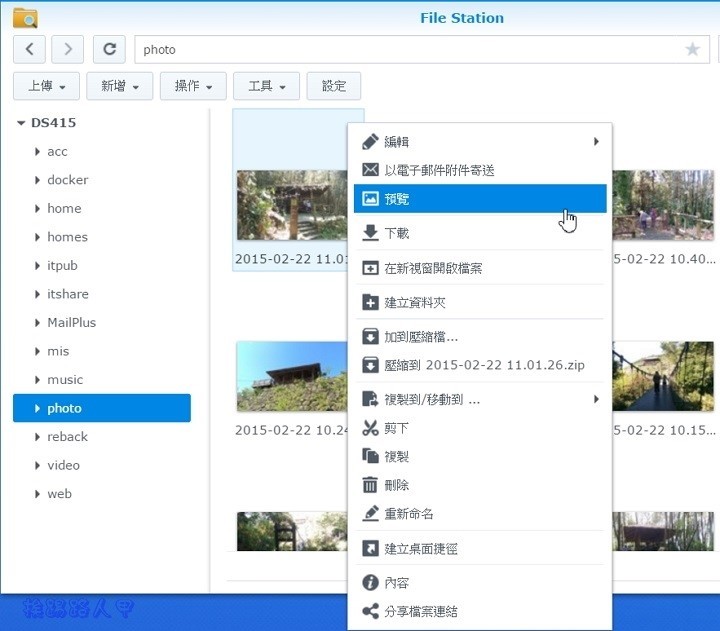This screenshot has height=631, width=720.
Task: Click the forward navigation arrow button
Action: pos(67,49)
